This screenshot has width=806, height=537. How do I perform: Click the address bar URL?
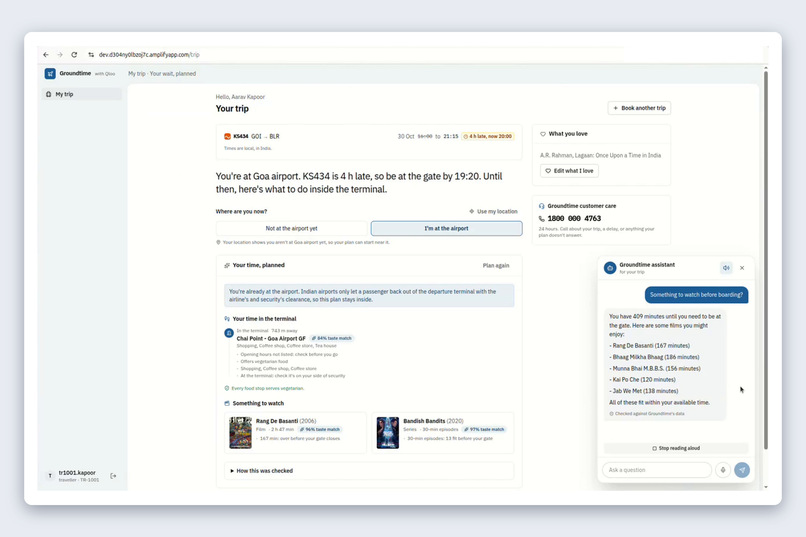pos(149,54)
